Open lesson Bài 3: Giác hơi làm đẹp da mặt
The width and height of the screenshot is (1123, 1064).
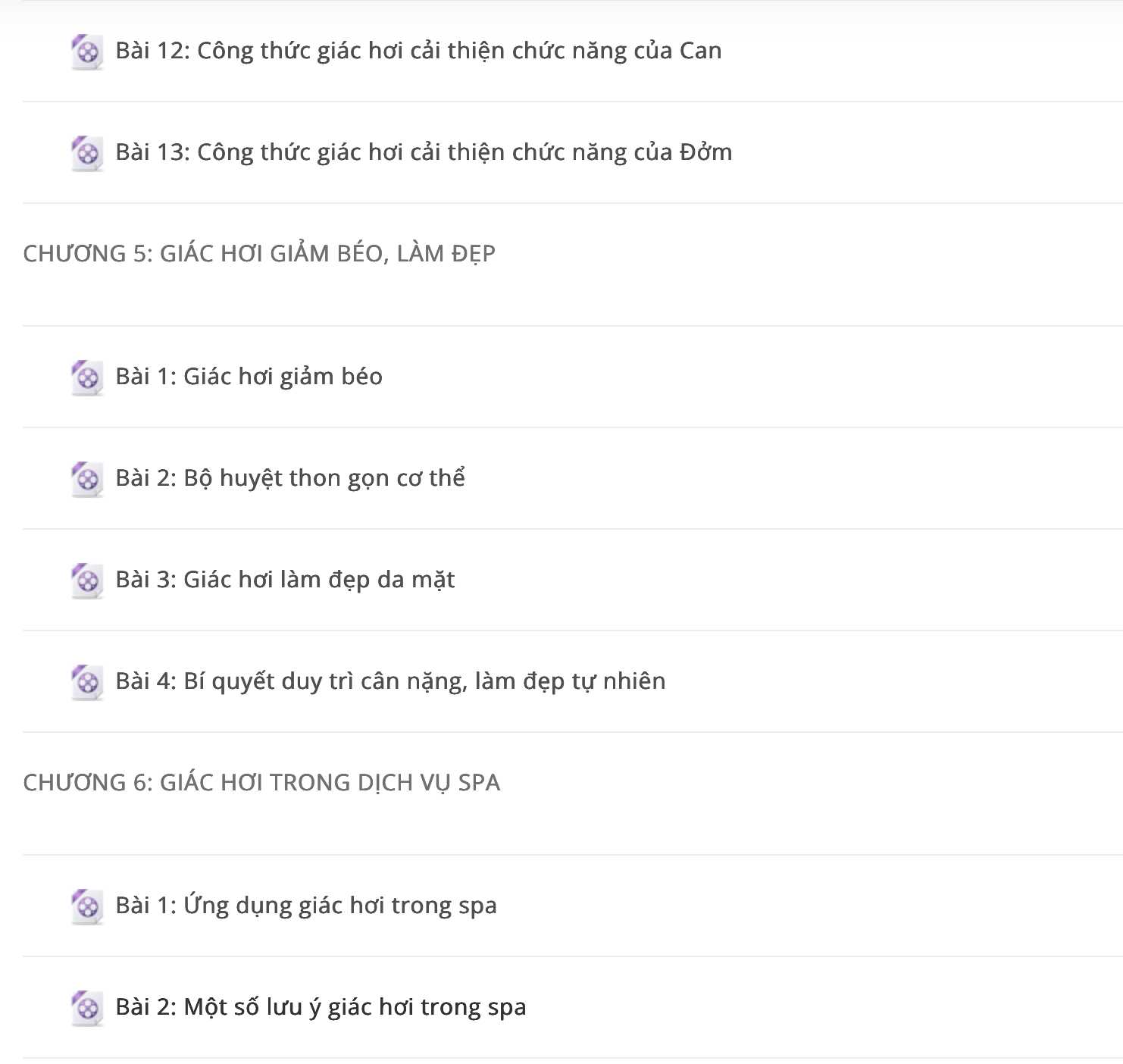click(x=285, y=580)
